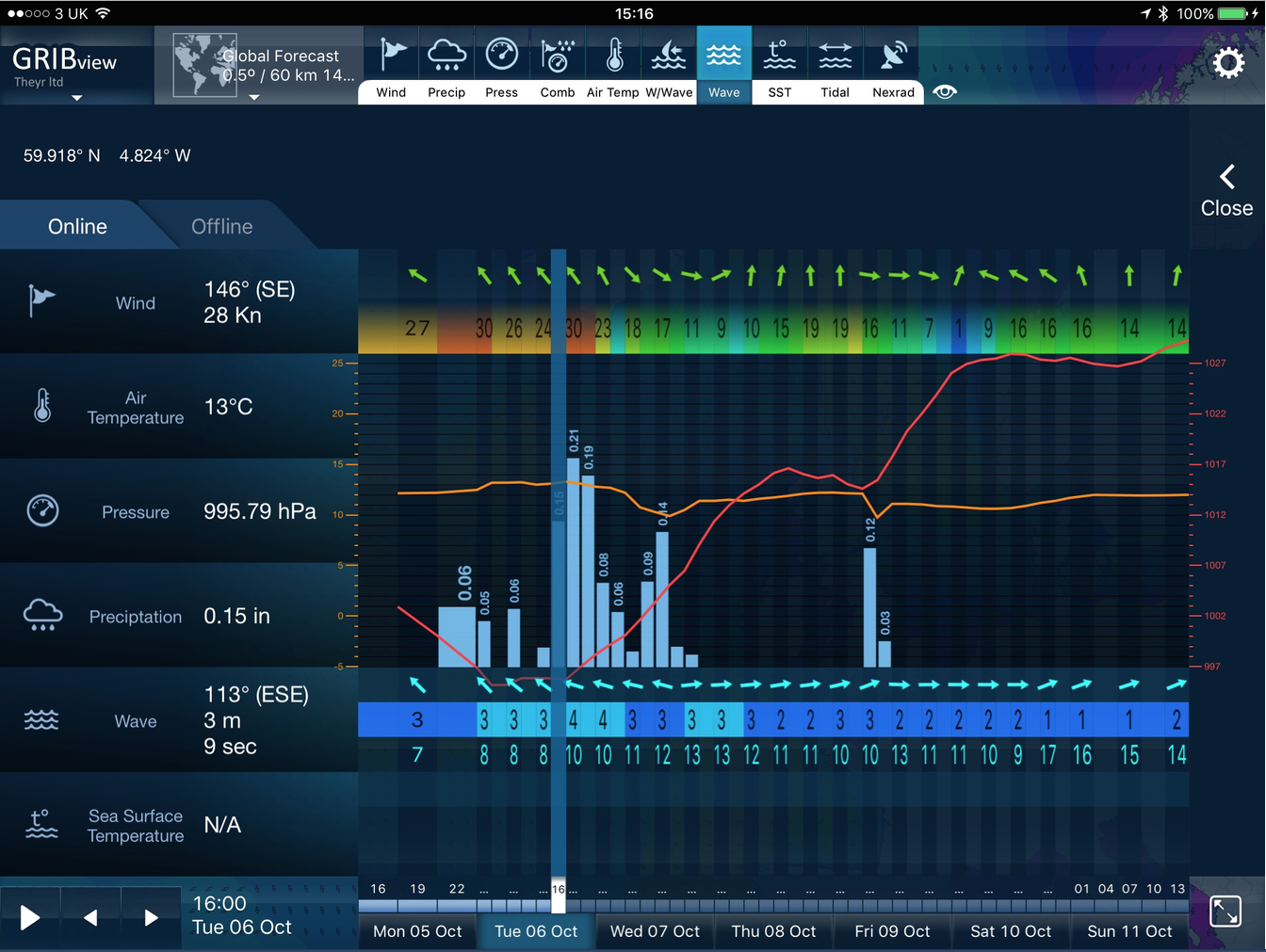Step back one forecast time
Viewport: 1266px width, 952px height.
[x=90, y=917]
